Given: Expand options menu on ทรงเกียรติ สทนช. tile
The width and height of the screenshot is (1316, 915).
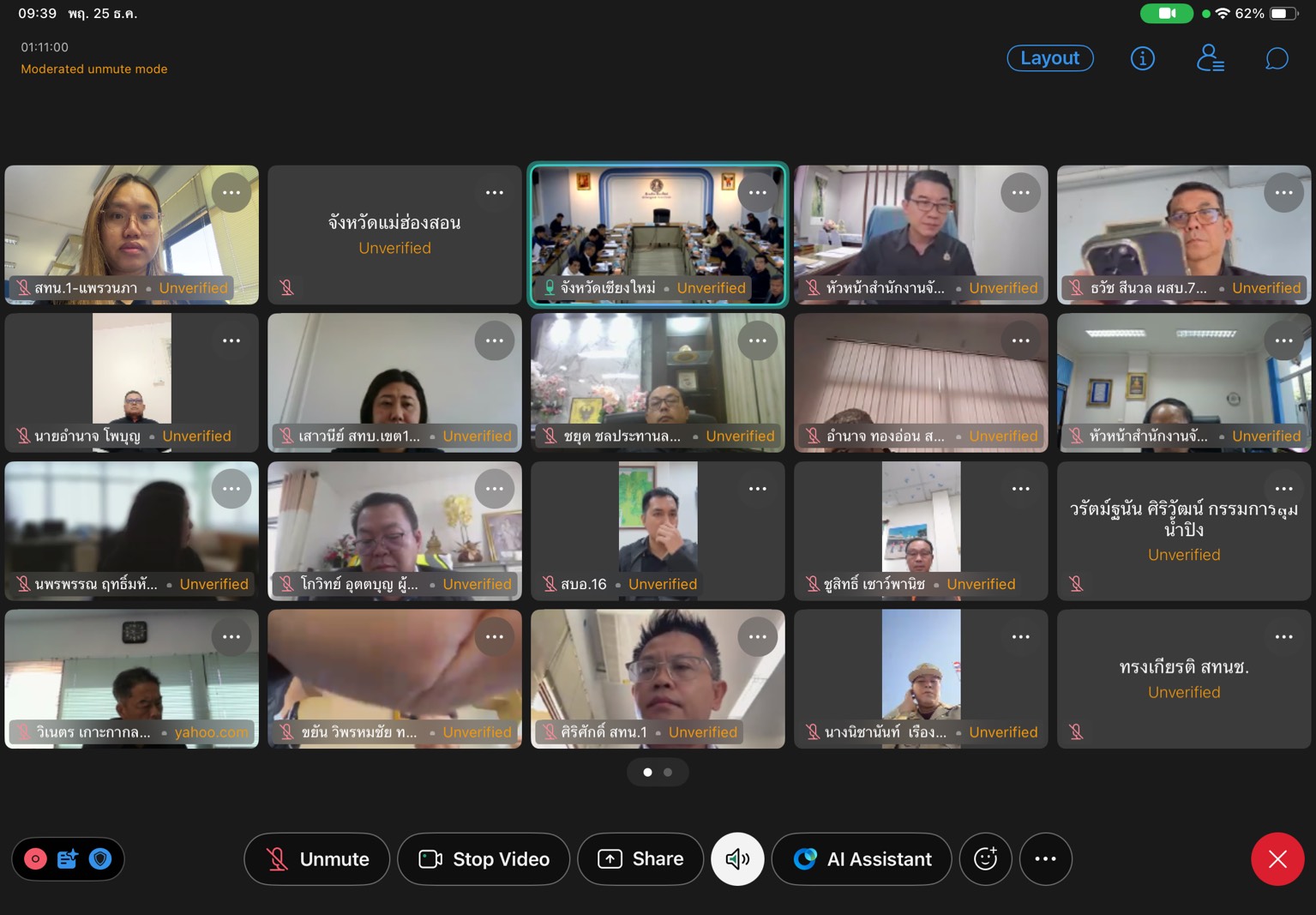Looking at the screenshot, I should [x=1283, y=637].
